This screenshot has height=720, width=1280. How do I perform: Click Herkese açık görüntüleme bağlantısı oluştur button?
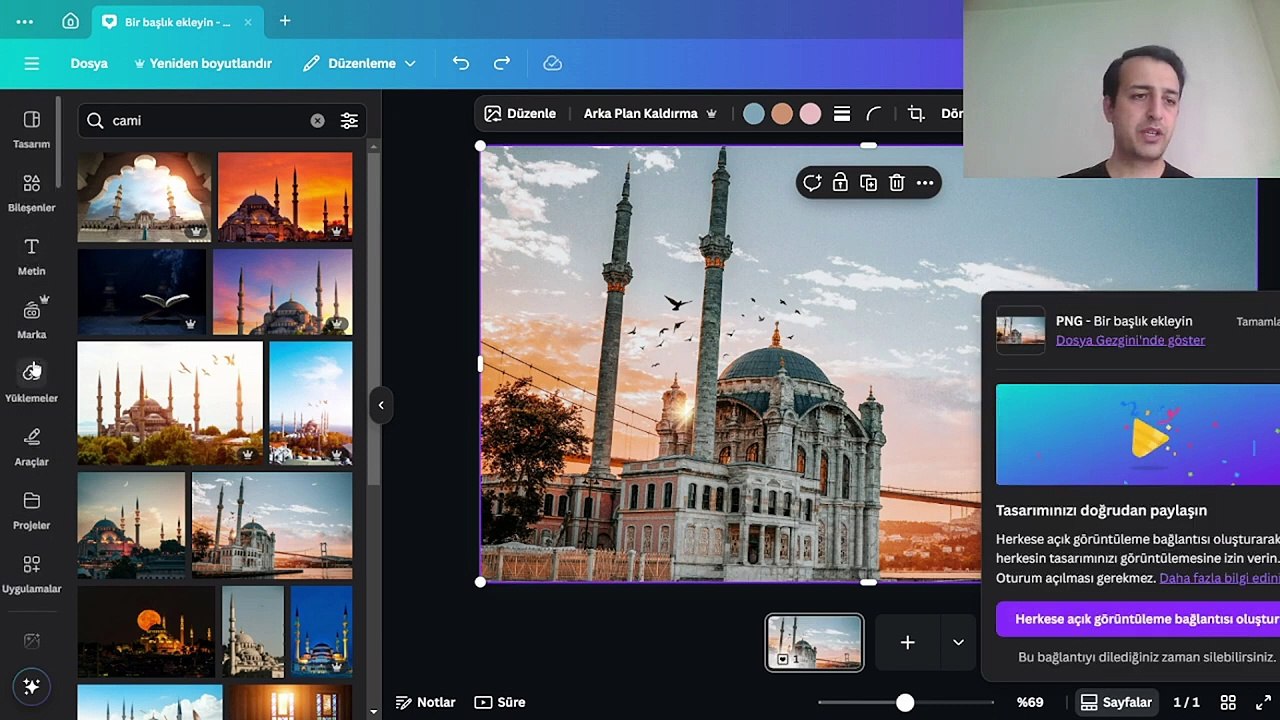point(1138,619)
